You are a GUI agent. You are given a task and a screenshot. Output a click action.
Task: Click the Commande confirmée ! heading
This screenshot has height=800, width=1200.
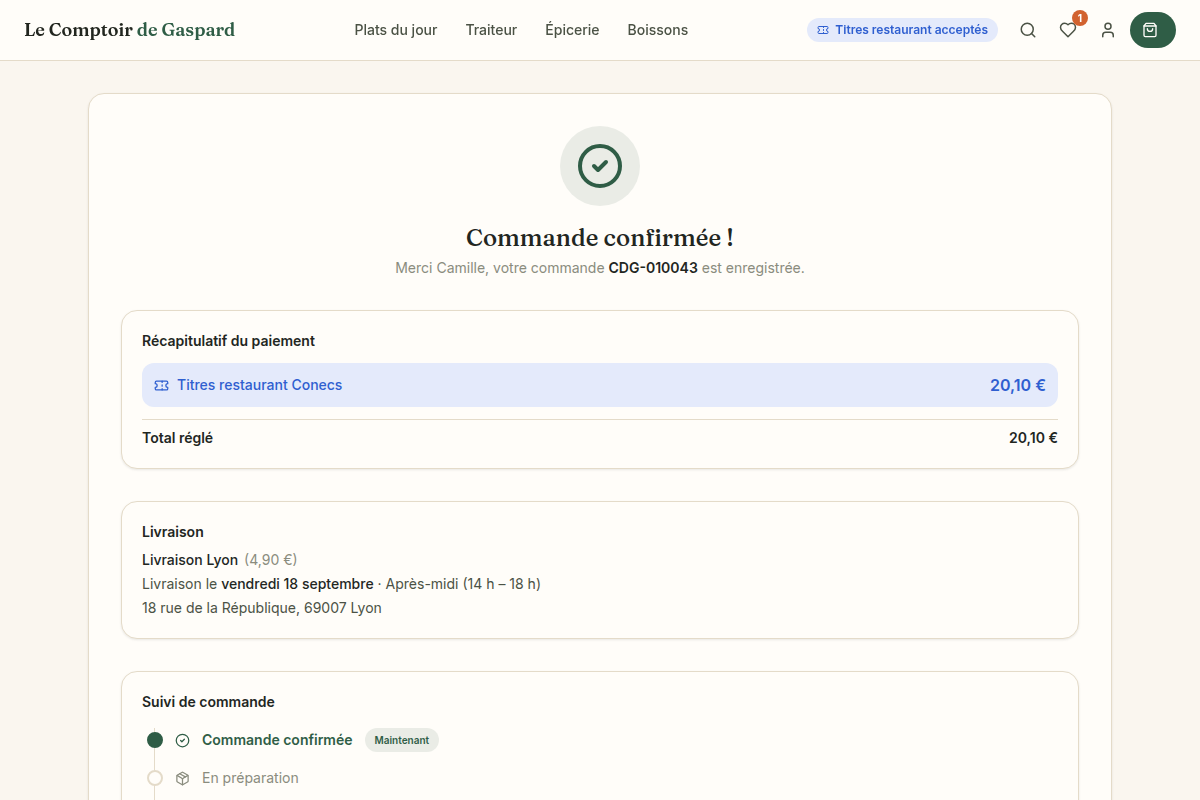pyautogui.click(x=600, y=238)
